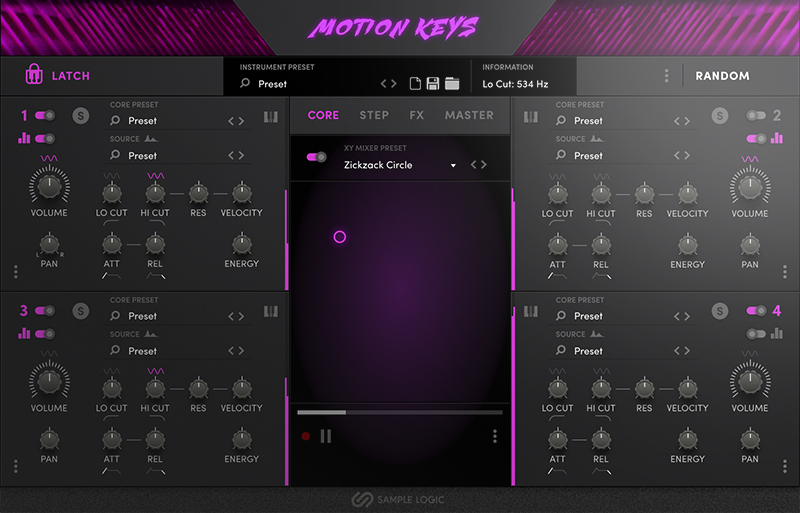Go to previous core 4 source preset
Image resolution: width=800 pixels, height=513 pixels.
click(x=677, y=351)
